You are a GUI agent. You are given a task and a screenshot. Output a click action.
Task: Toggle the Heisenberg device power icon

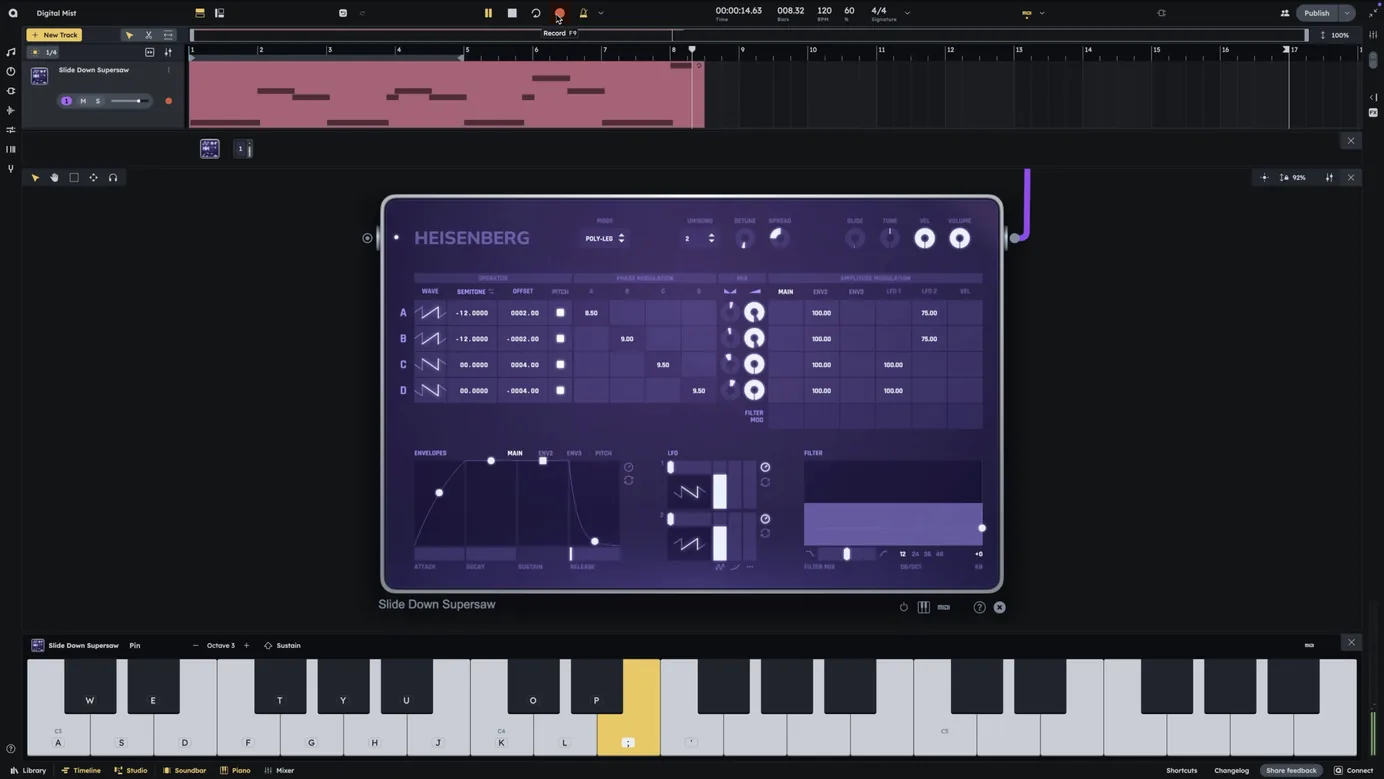coord(904,607)
